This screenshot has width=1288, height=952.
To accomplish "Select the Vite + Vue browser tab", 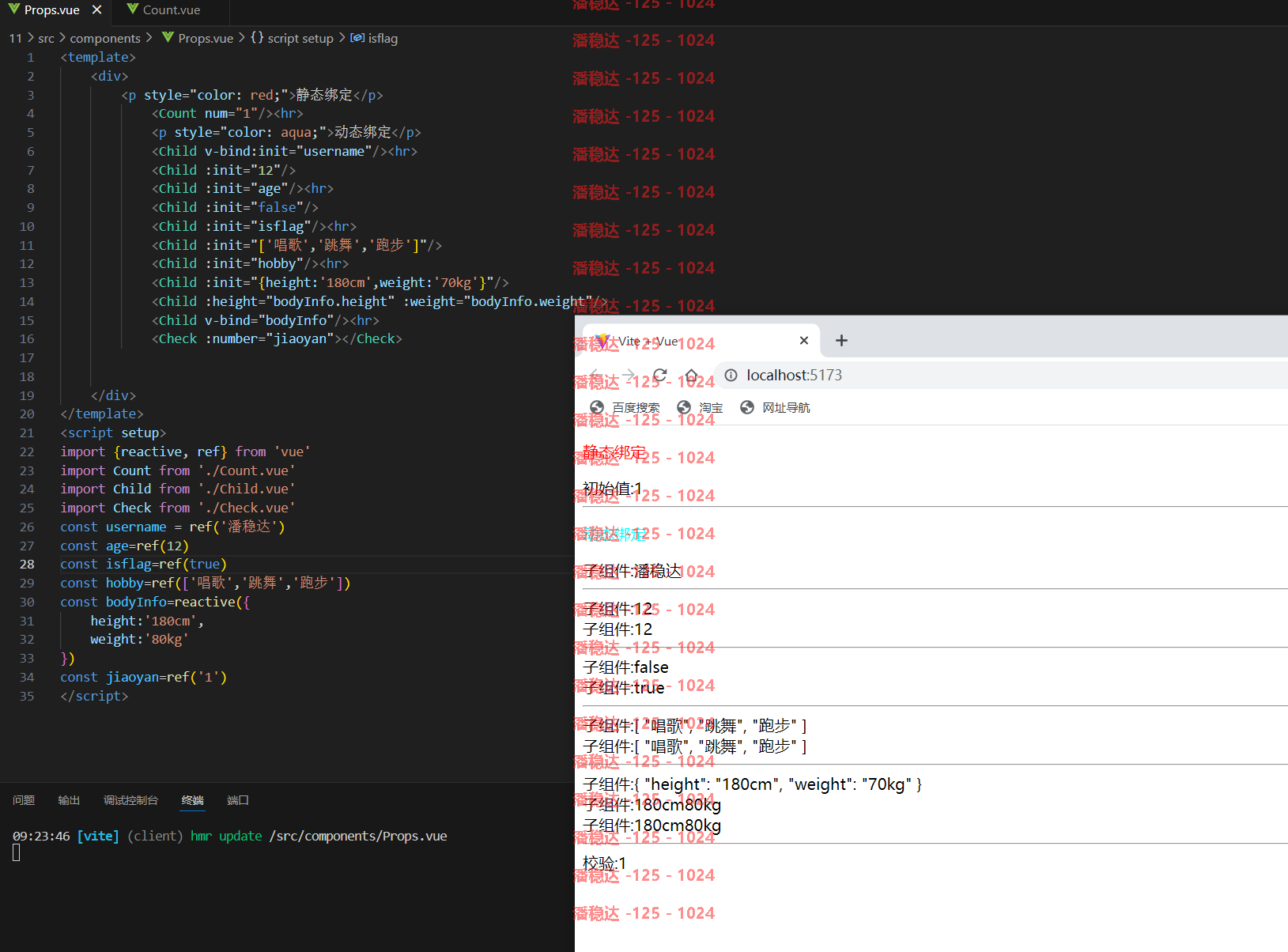I will 701,341.
